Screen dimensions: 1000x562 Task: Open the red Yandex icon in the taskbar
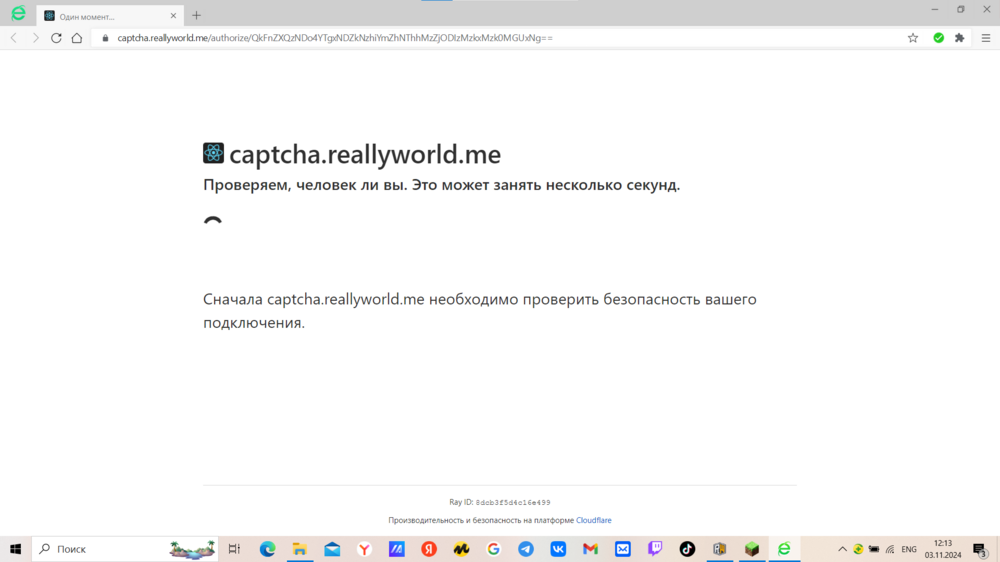click(429, 549)
